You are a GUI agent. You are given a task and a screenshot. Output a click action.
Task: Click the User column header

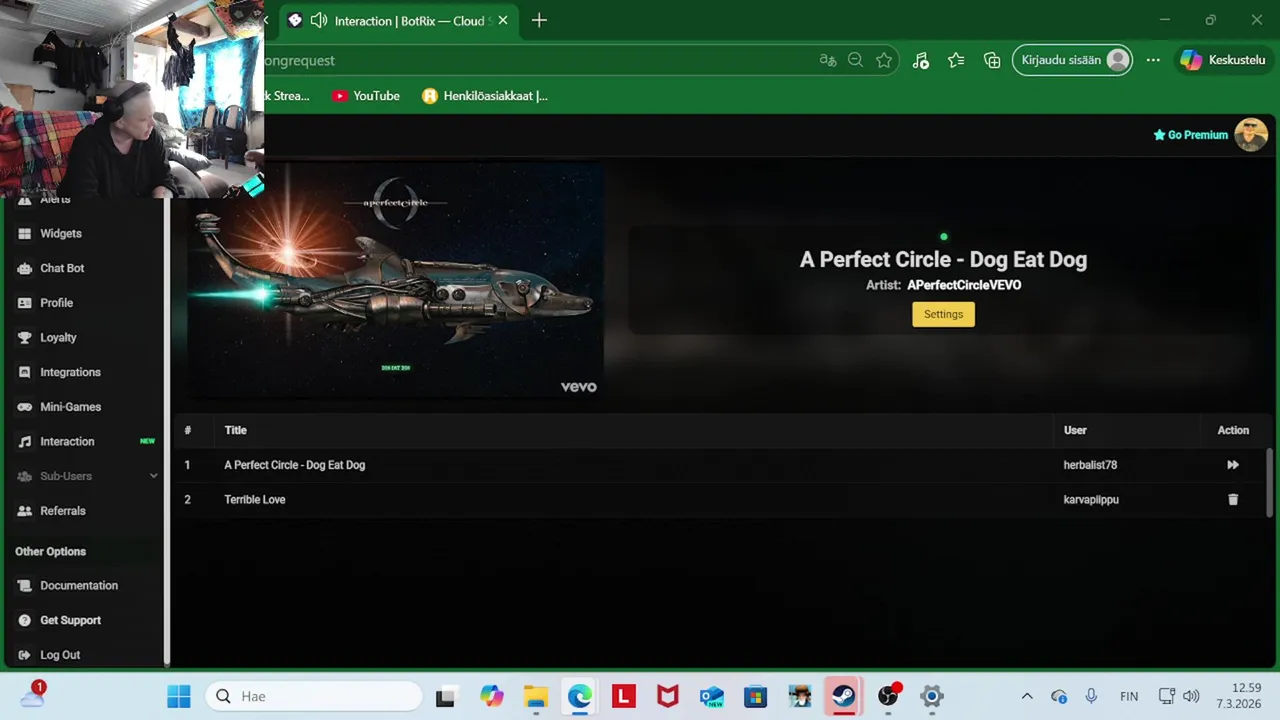pyautogui.click(x=1075, y=430)
